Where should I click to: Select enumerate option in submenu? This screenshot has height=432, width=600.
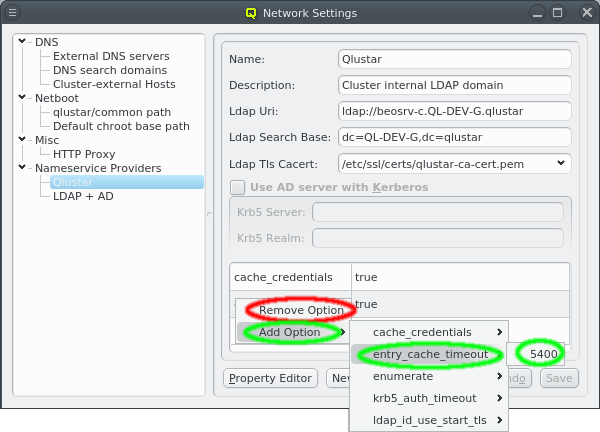[x=403, y=376]
